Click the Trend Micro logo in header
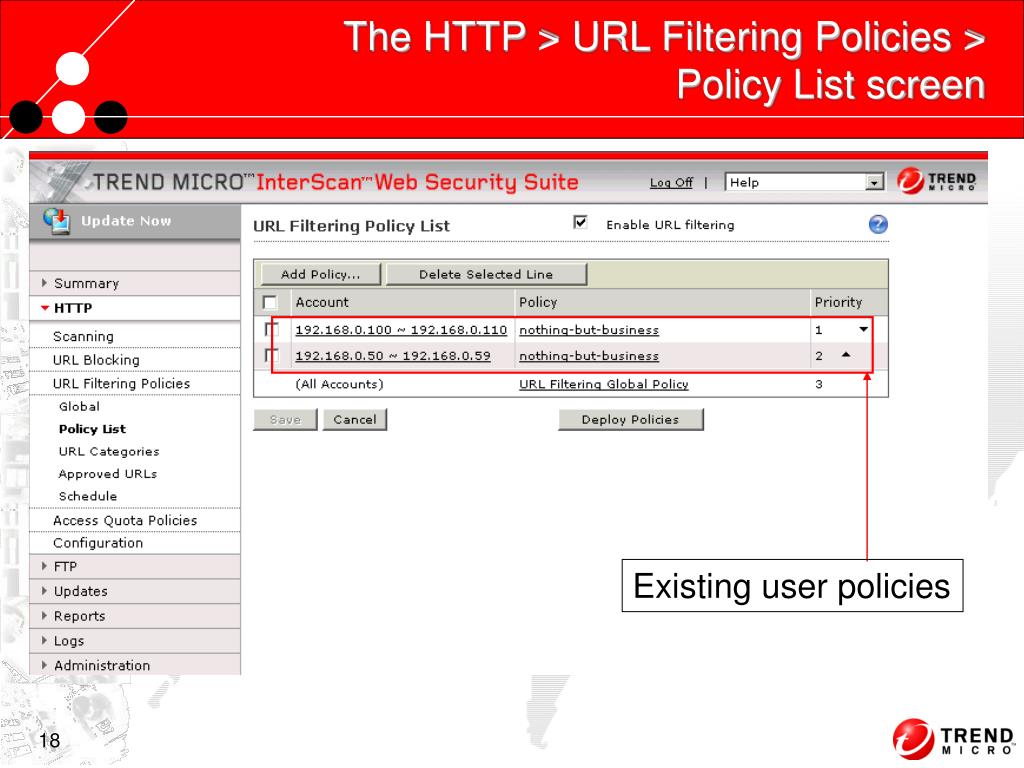1024x768 pixels. (936, 181)
